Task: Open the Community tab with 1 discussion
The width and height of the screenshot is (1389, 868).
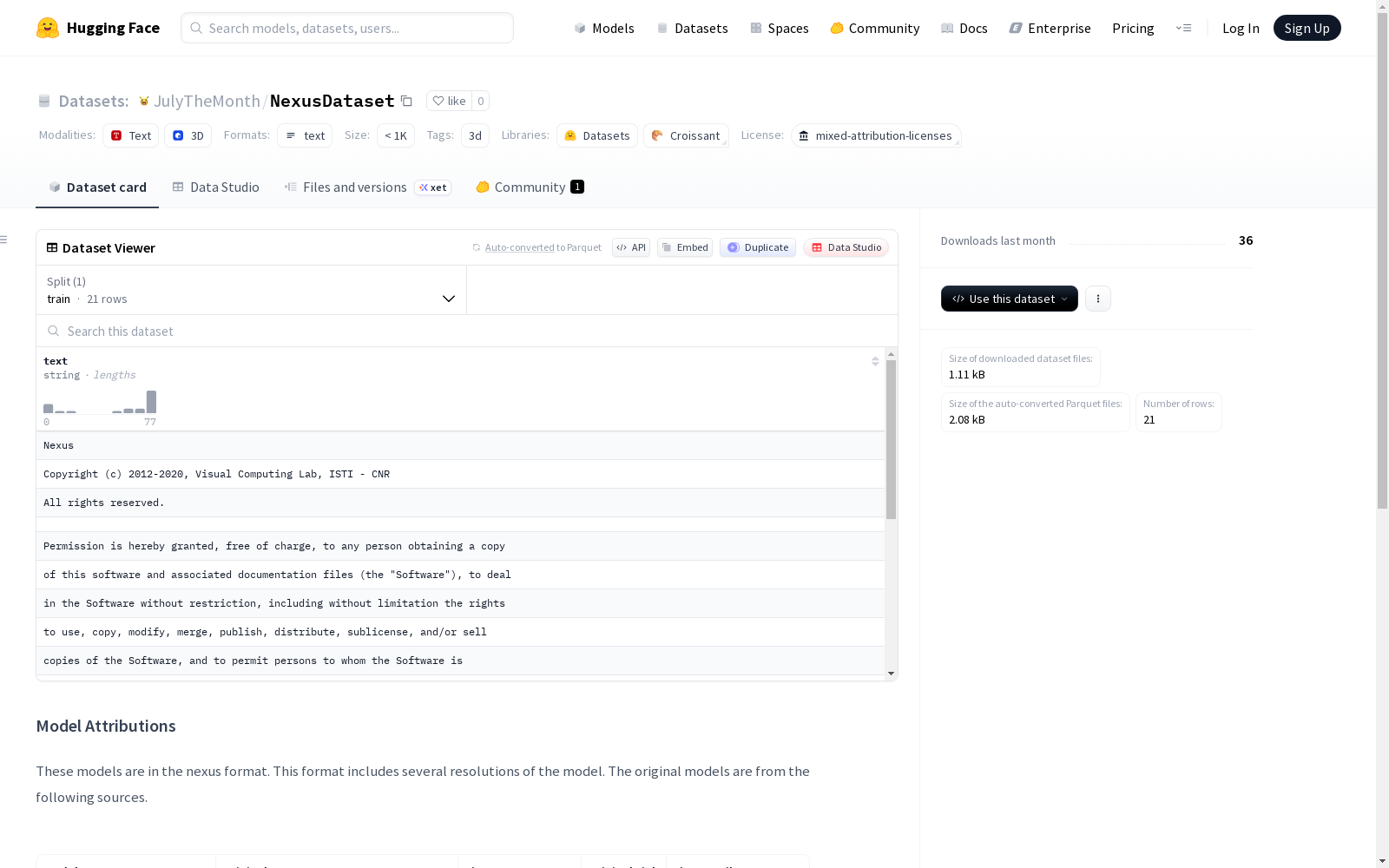Action: click(x=530, y=187)
